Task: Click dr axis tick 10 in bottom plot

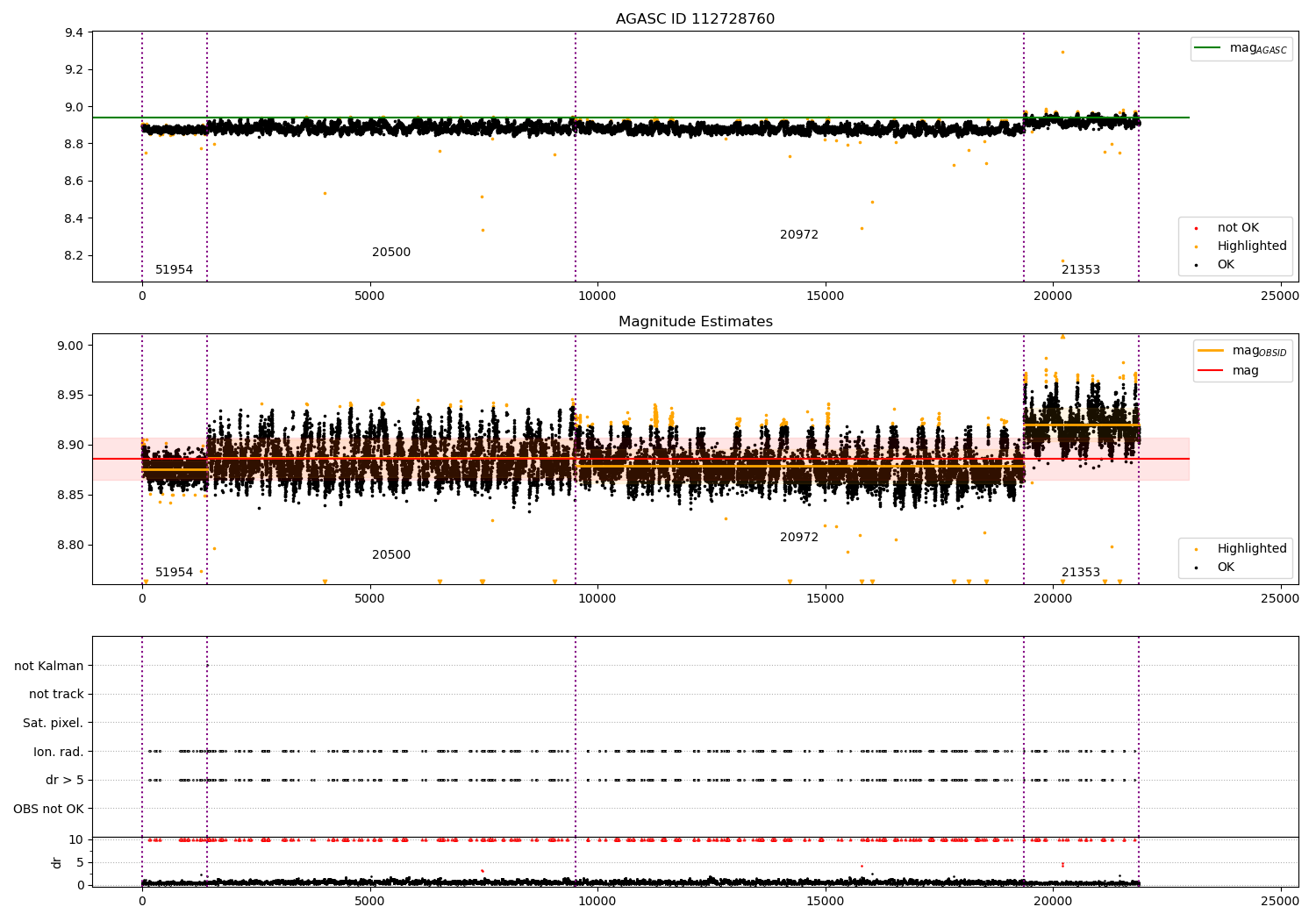Action: 76,840
